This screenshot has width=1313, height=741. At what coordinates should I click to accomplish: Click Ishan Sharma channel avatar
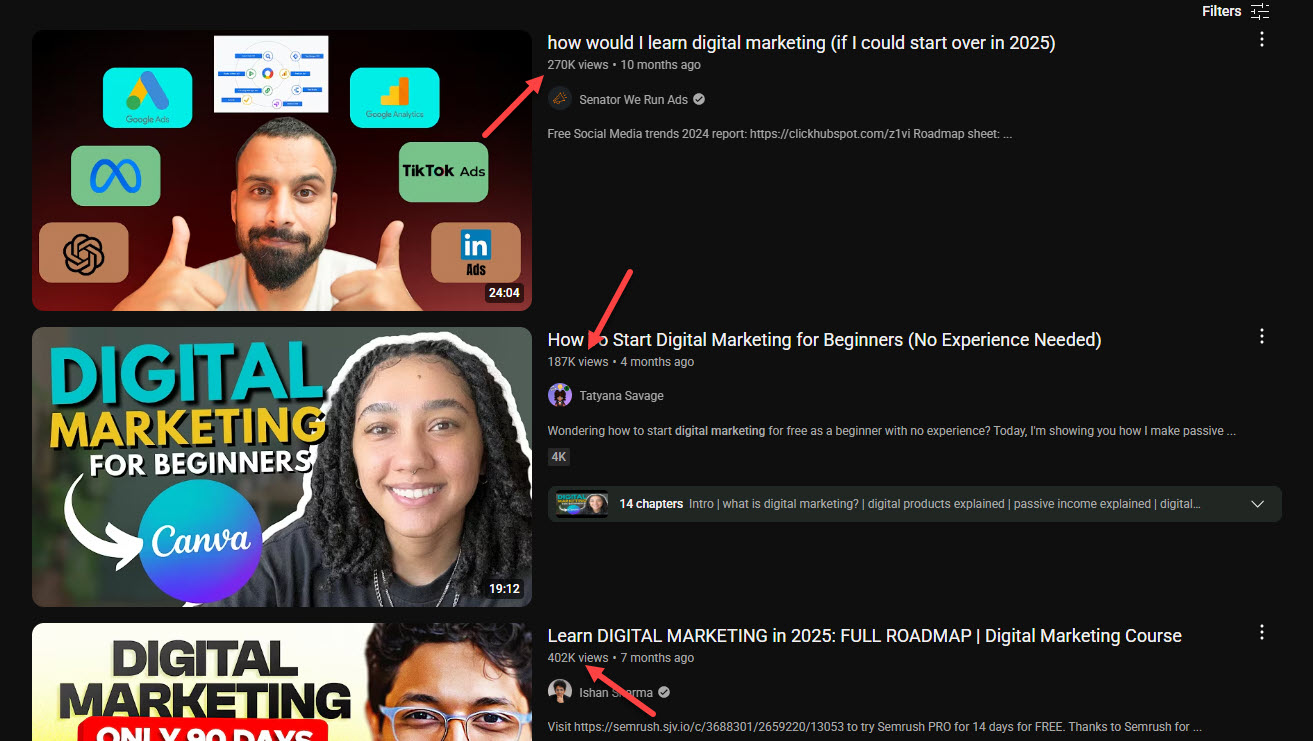pyautogui.click(x=560, y=691)
